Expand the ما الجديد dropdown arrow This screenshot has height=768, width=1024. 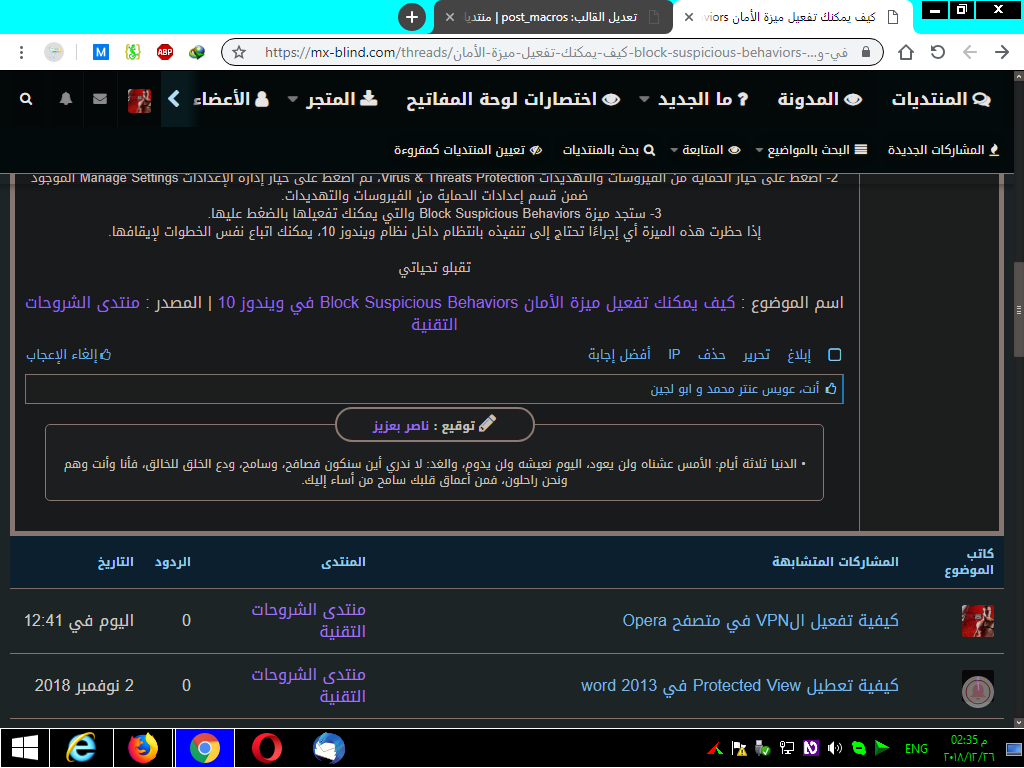click(644, 100)
